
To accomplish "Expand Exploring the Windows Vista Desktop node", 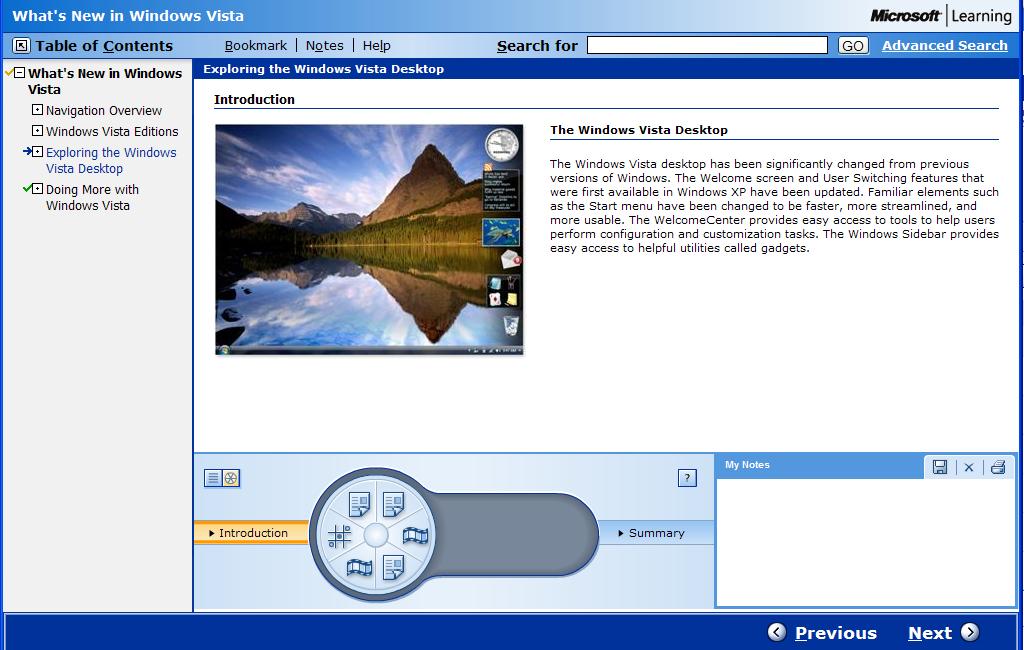I will pyautogui.click(x=37, y=151).
